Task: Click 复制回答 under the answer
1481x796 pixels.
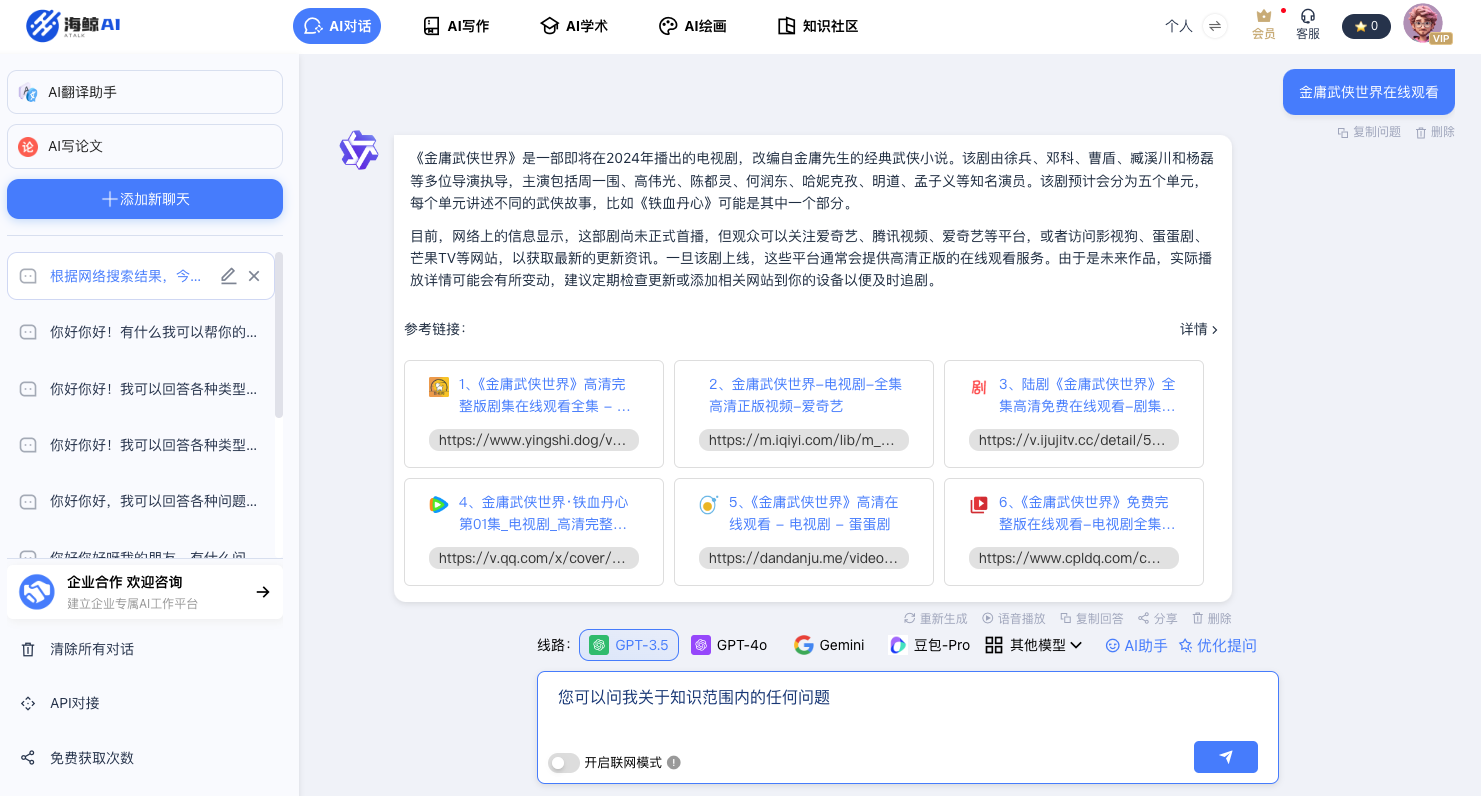Action: (x=1092, y=619)
